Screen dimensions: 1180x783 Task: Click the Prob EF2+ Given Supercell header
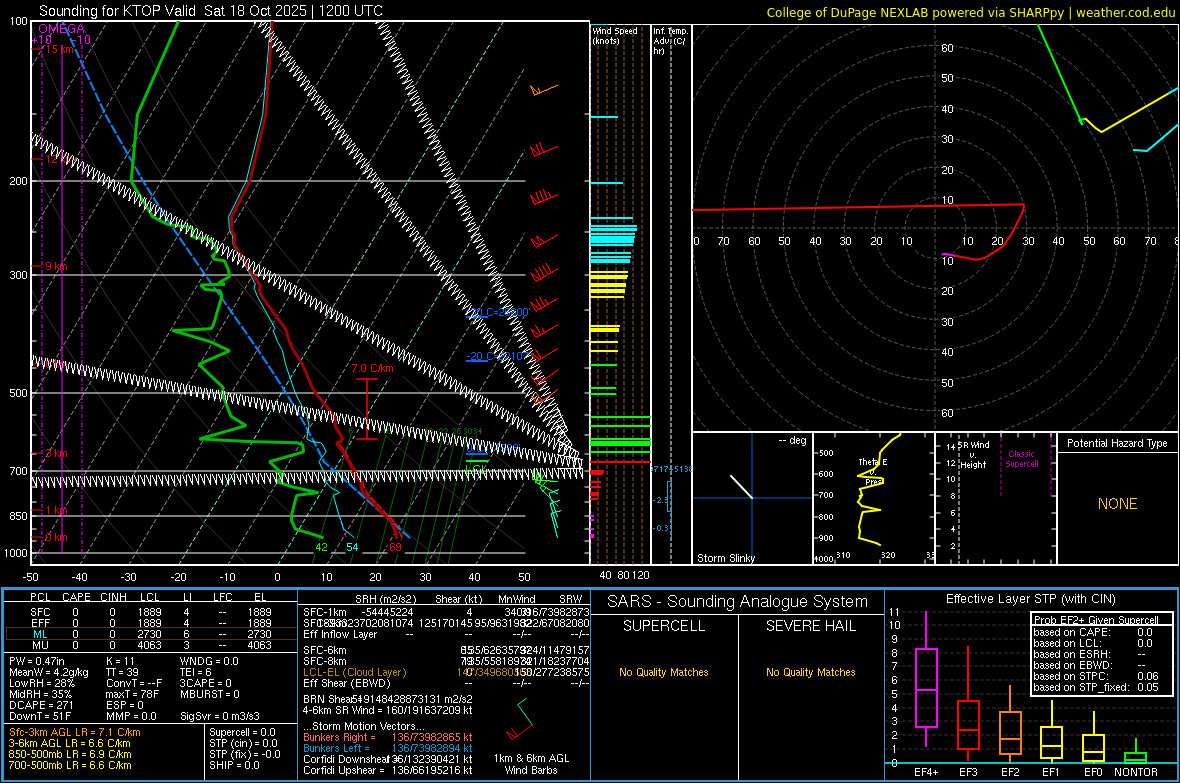point(1096,620)
